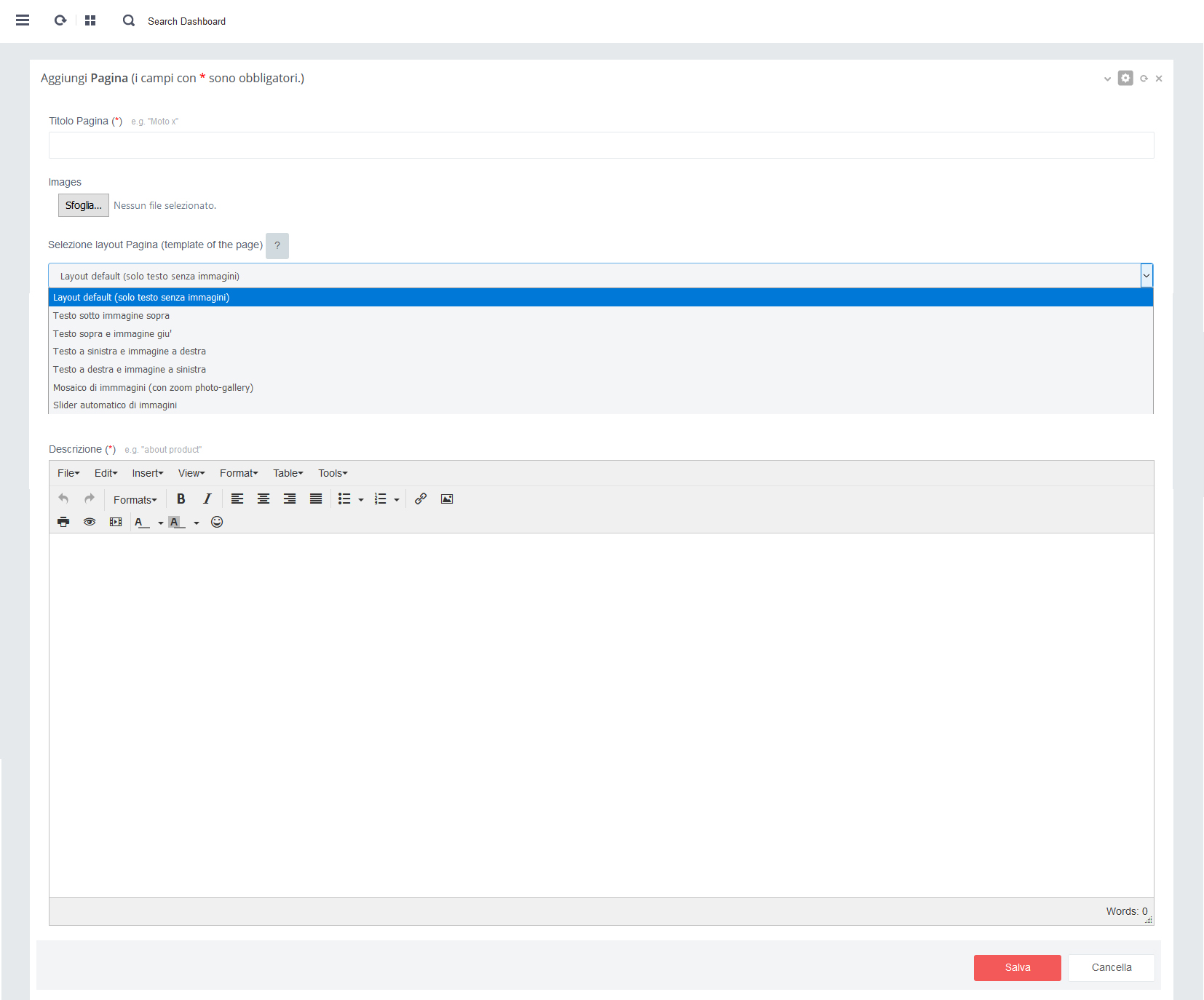Click the Salva button

(1017, 967)
